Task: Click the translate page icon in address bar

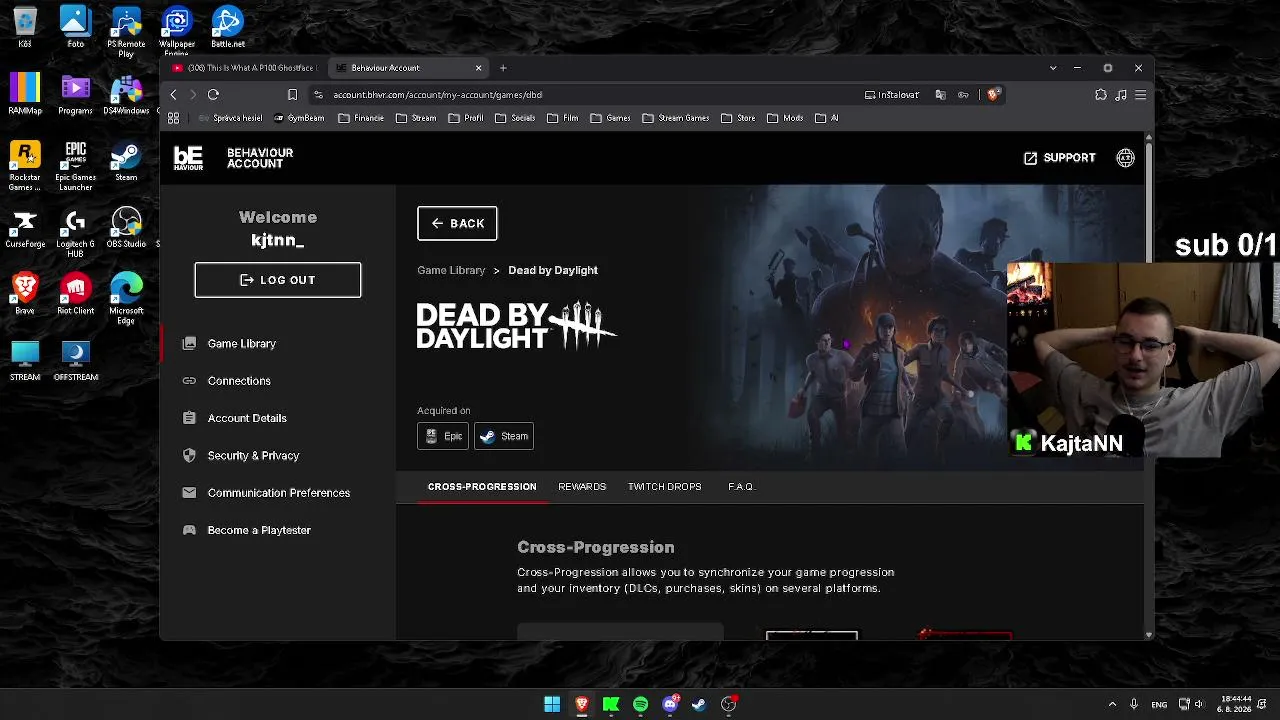Action: click(x=940, y=95)
